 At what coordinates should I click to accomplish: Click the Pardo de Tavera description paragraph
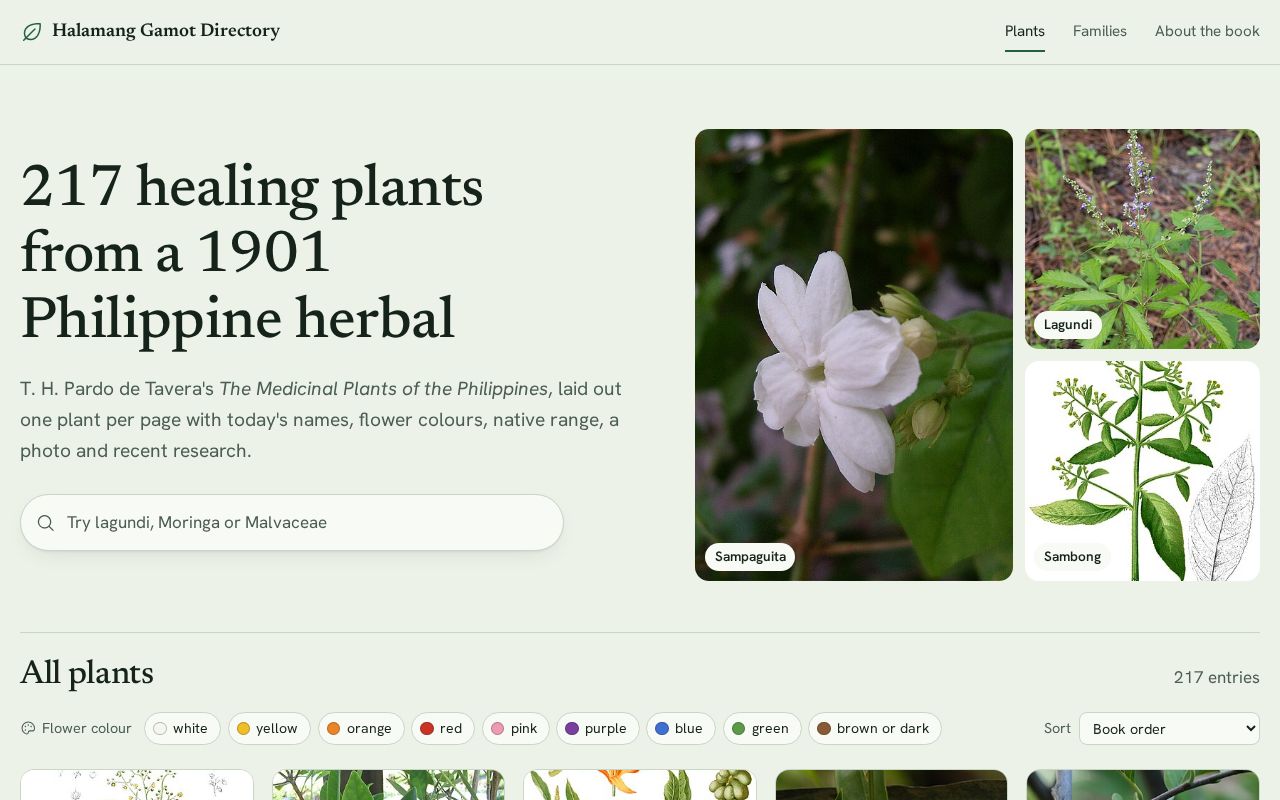click(321, 420)
